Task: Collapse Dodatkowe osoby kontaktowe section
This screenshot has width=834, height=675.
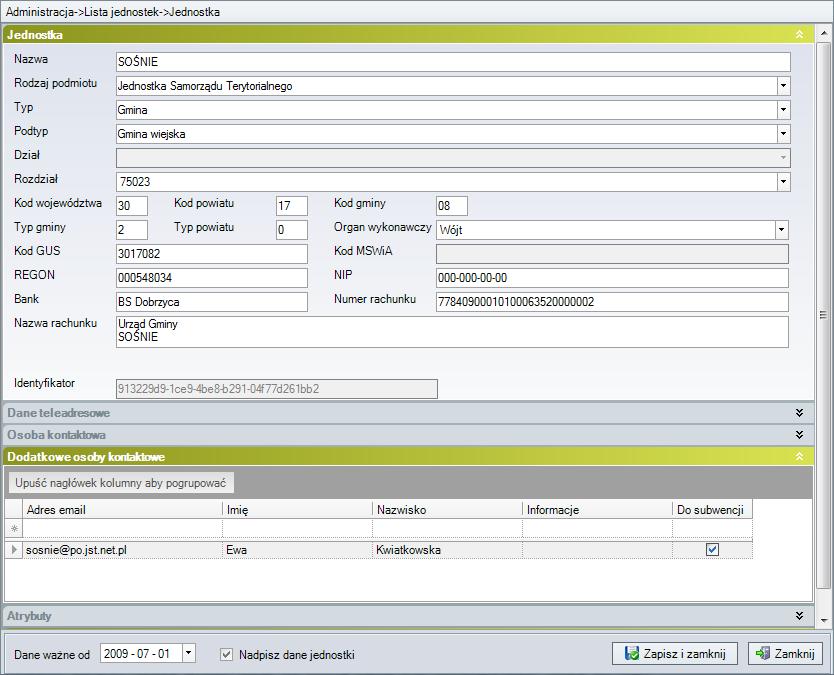Action: (799, 456)
